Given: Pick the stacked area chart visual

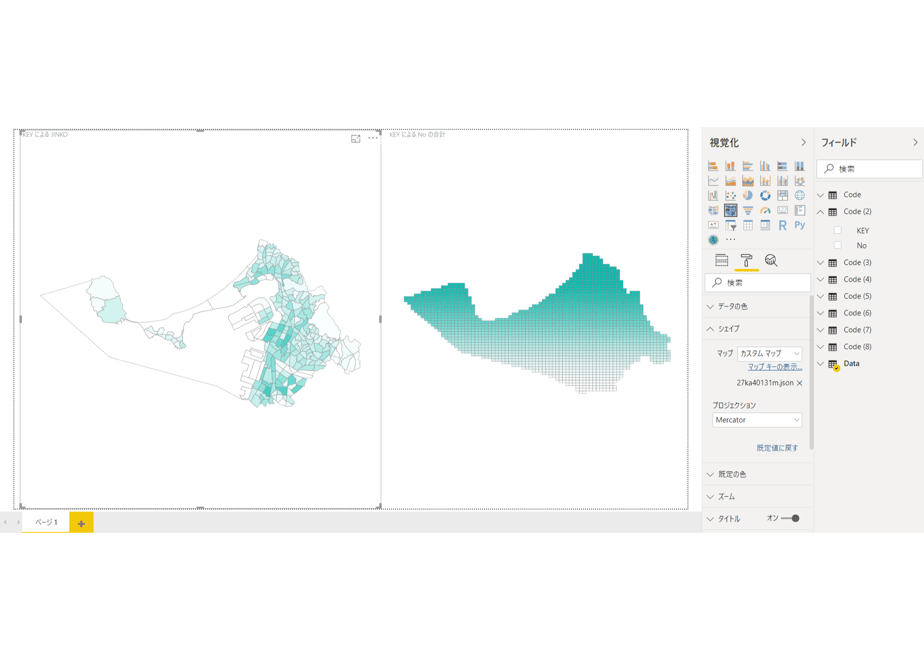Looking at the screenshot, I should coord(748,180).
